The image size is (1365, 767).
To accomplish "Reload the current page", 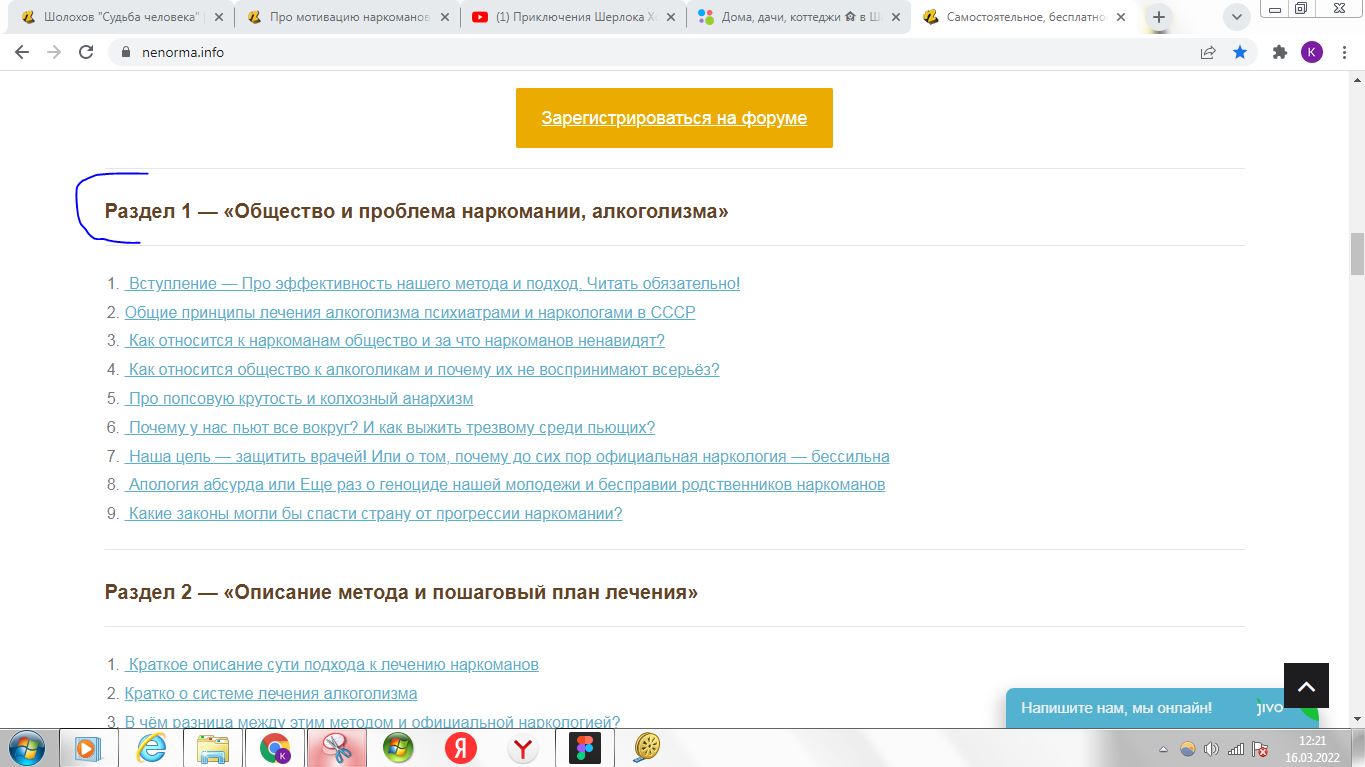I will point(86,53).
